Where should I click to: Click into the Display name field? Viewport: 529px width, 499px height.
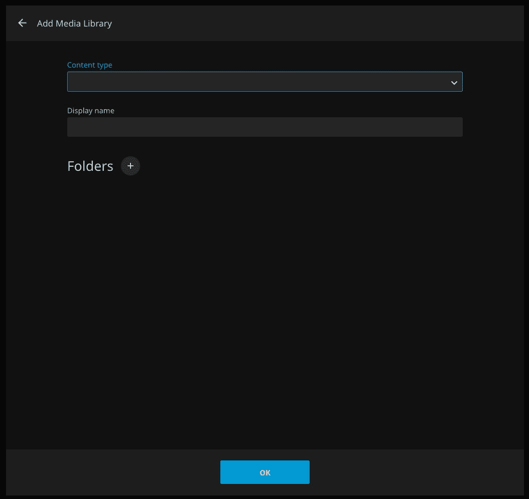pos(265,127)
